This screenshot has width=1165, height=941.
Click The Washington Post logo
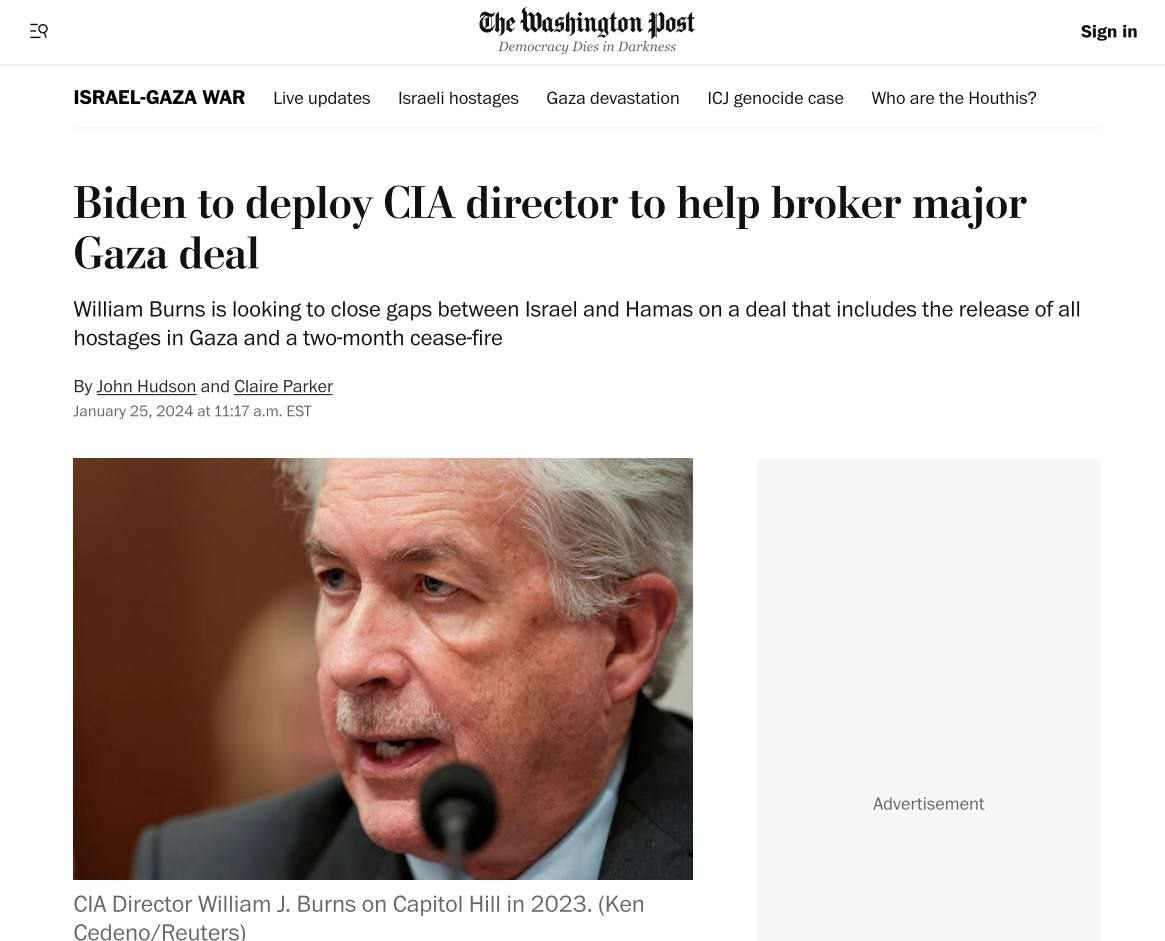point(586,22)
